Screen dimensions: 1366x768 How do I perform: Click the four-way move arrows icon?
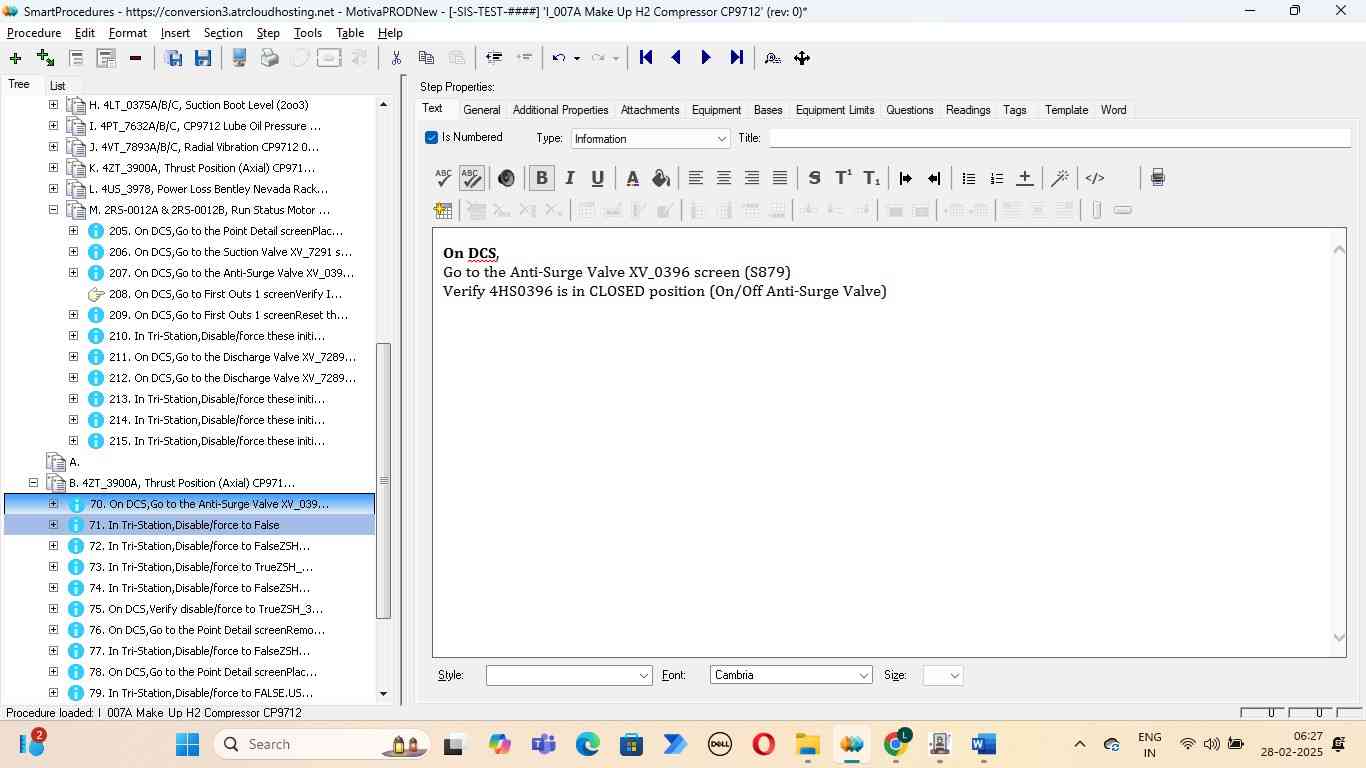coord(802,58)
